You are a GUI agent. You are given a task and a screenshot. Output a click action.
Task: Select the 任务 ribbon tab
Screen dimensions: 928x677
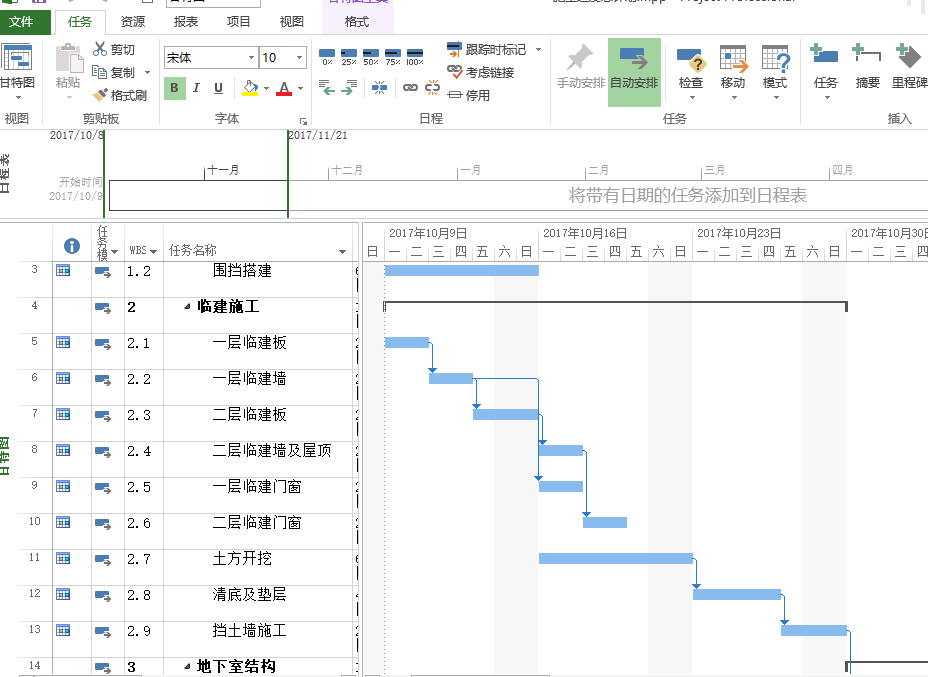point(80,22)
